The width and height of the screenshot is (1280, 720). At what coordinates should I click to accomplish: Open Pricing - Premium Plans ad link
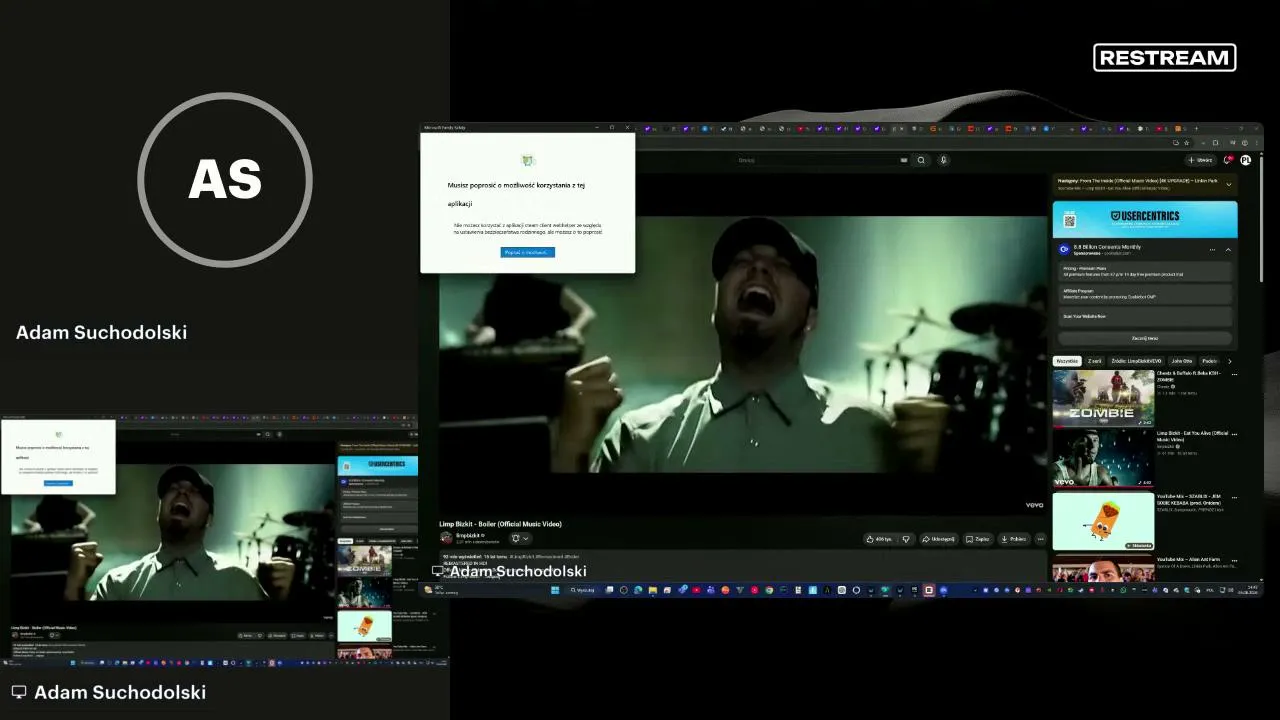pos(1145,271)
